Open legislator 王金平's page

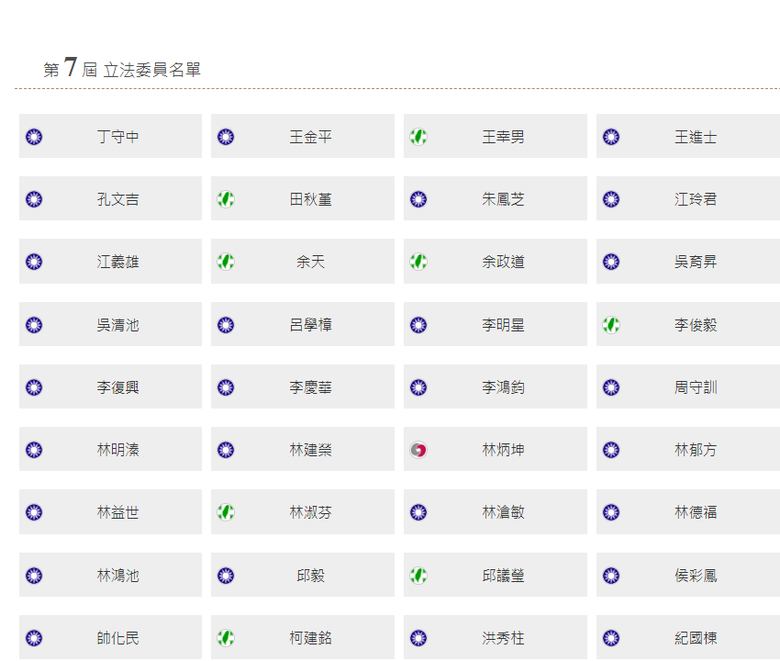310,137
